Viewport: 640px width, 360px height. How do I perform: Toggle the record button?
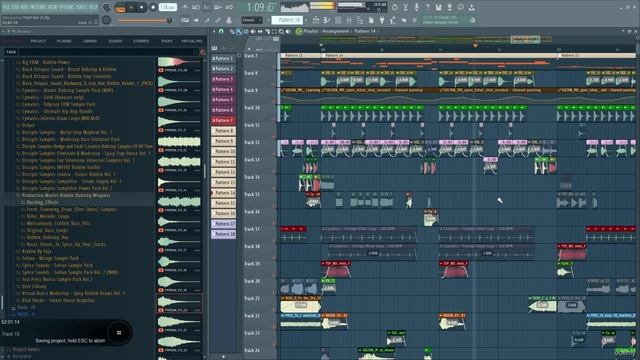[153, 7]
